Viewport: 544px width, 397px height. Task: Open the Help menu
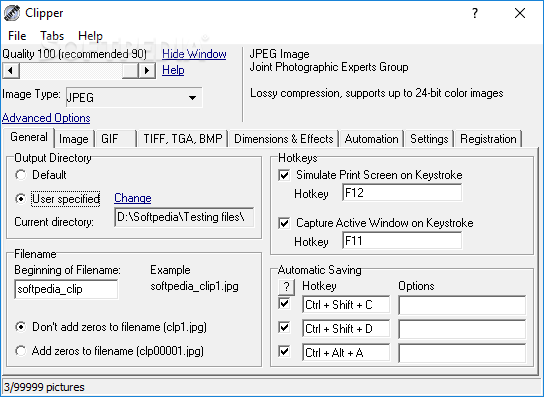coord(90,36)
